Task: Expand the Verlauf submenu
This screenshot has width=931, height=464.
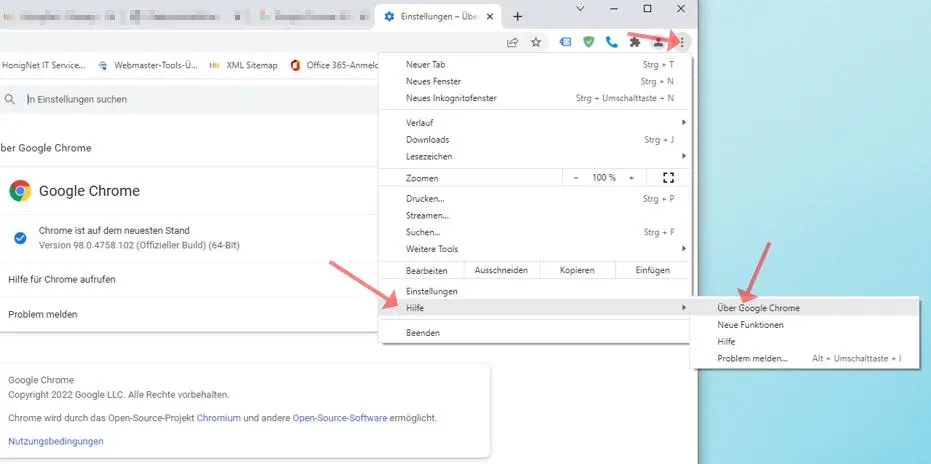Action: tap(534, 123)
